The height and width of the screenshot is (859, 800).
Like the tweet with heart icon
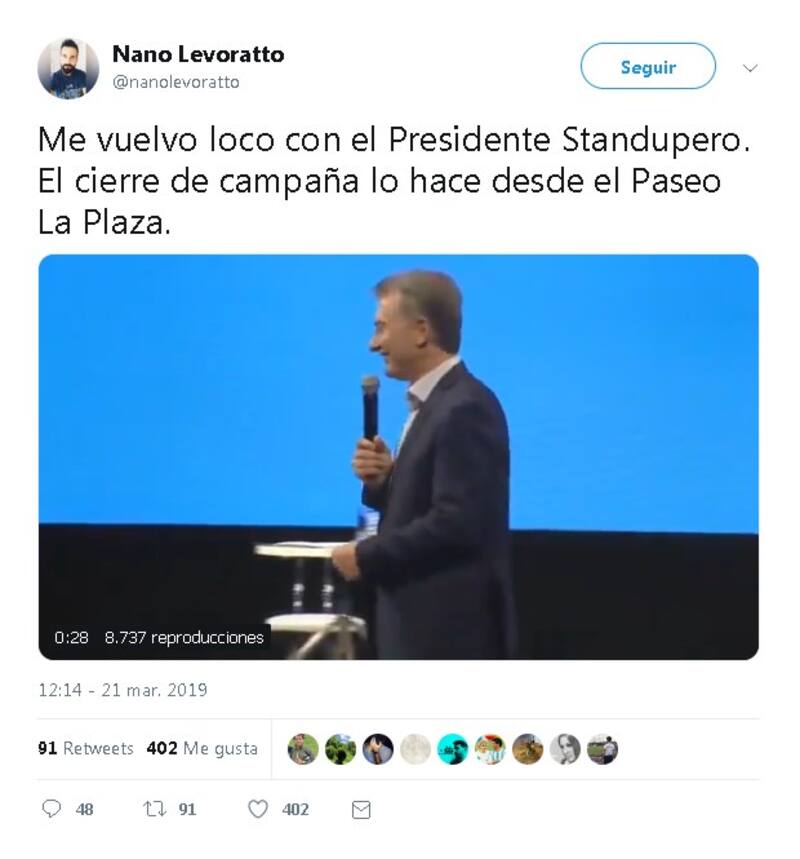tap(258, 809)
